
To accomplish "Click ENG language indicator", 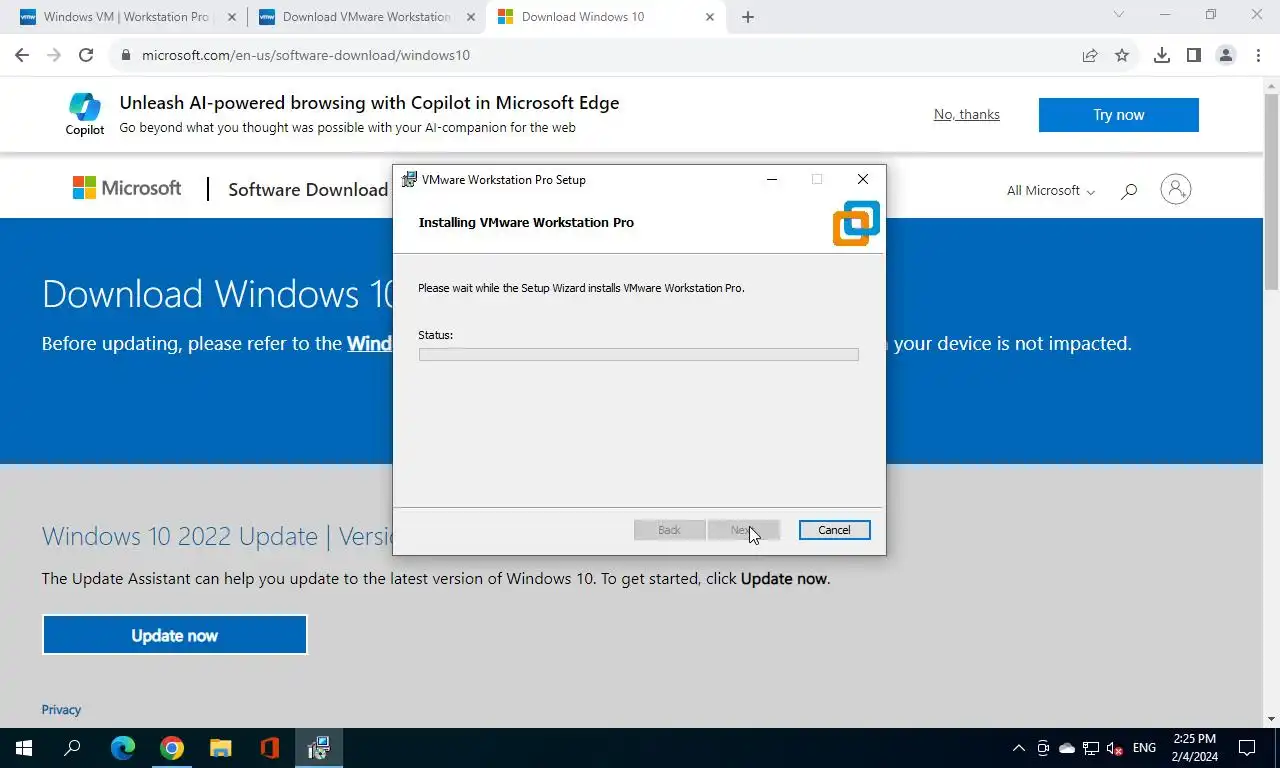I will [1144, 748].
